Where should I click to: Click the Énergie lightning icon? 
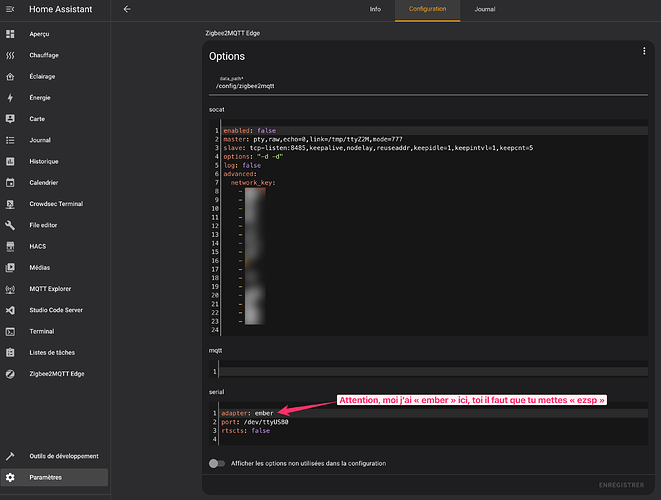click(x=10, y=98)
